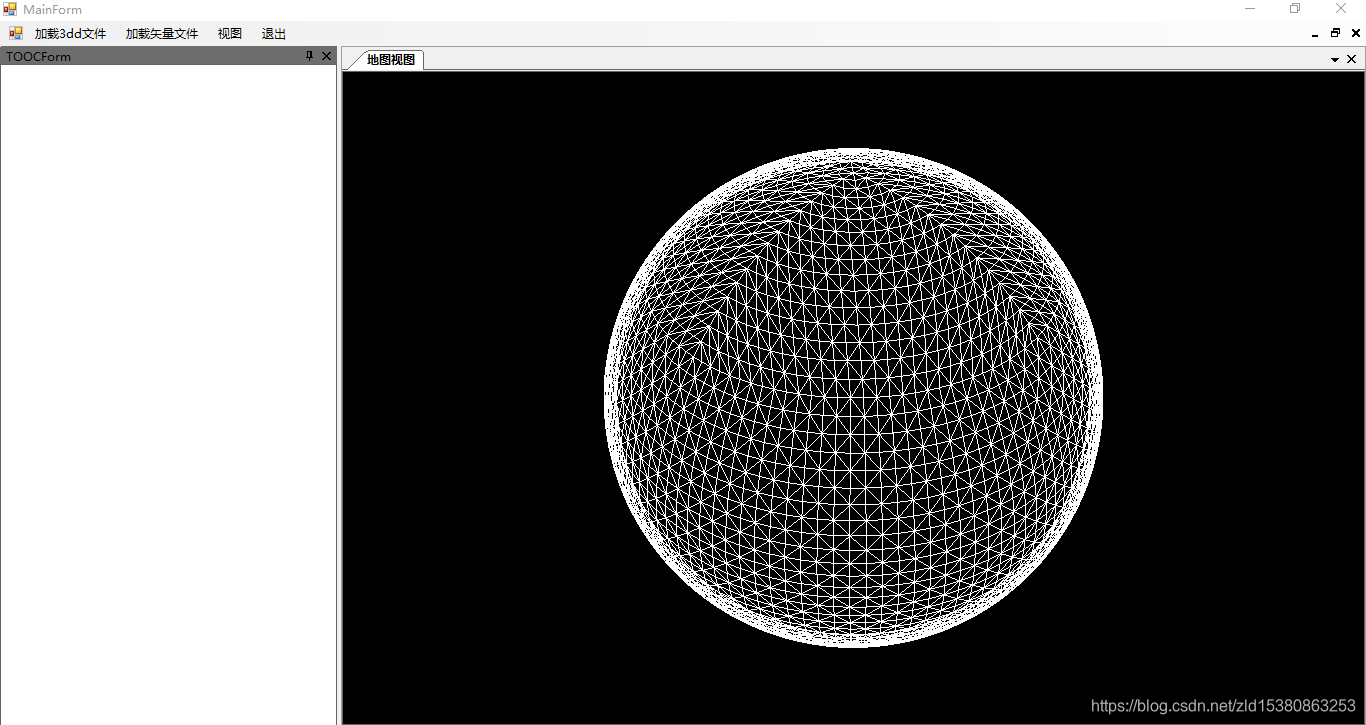
Task: Select the 地图视图 tab
Action: click(390, 60)
